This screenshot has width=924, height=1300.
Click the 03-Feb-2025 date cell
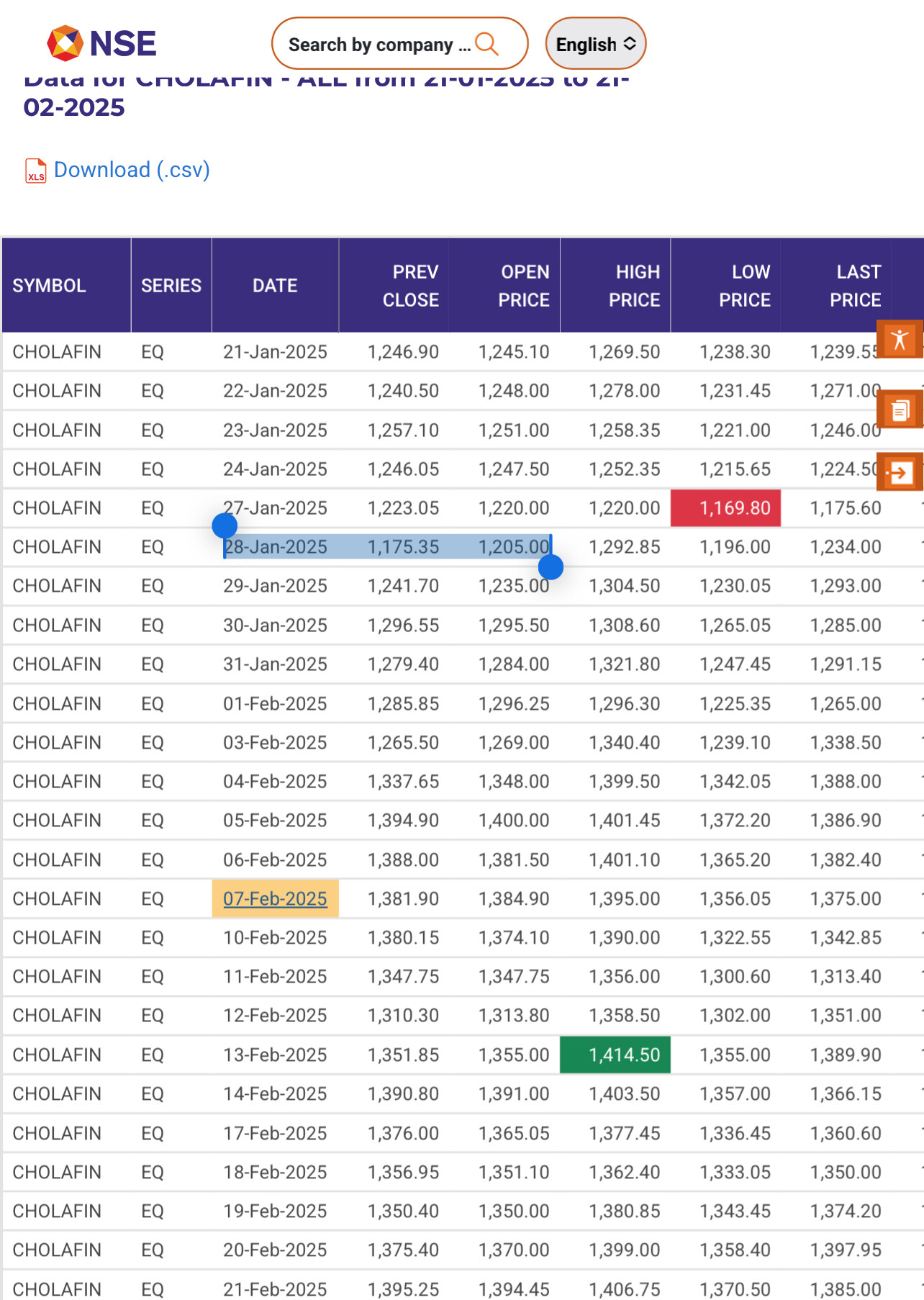[x=275, y=743]
